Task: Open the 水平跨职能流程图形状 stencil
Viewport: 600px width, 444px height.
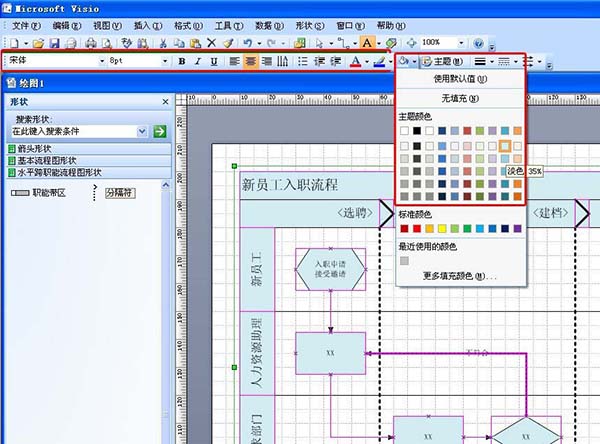Action: 89,172
